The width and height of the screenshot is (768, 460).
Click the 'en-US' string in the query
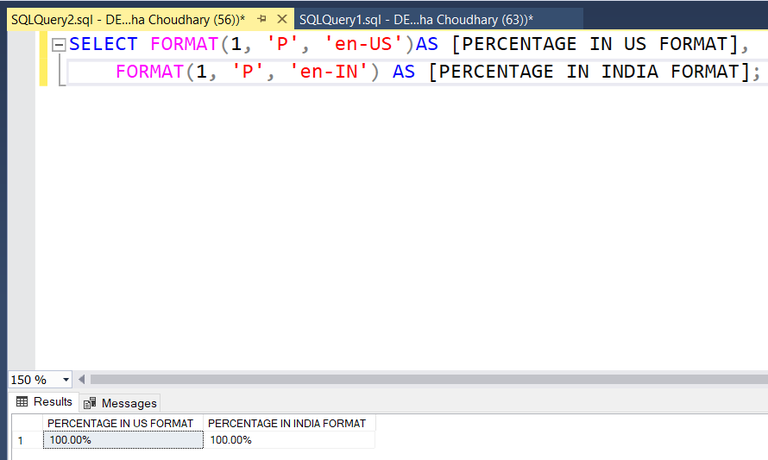pyautogui.click(x=363, y=44)
